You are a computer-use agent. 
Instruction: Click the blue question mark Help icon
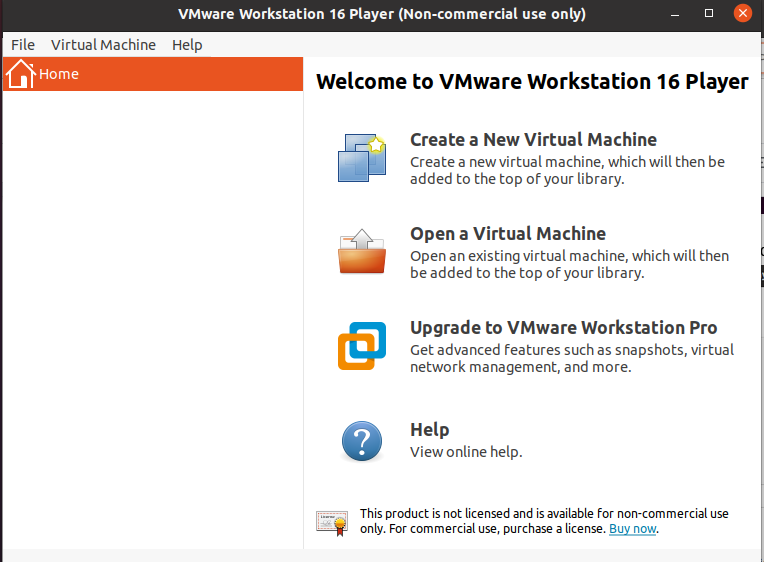(x=362, y=441)
